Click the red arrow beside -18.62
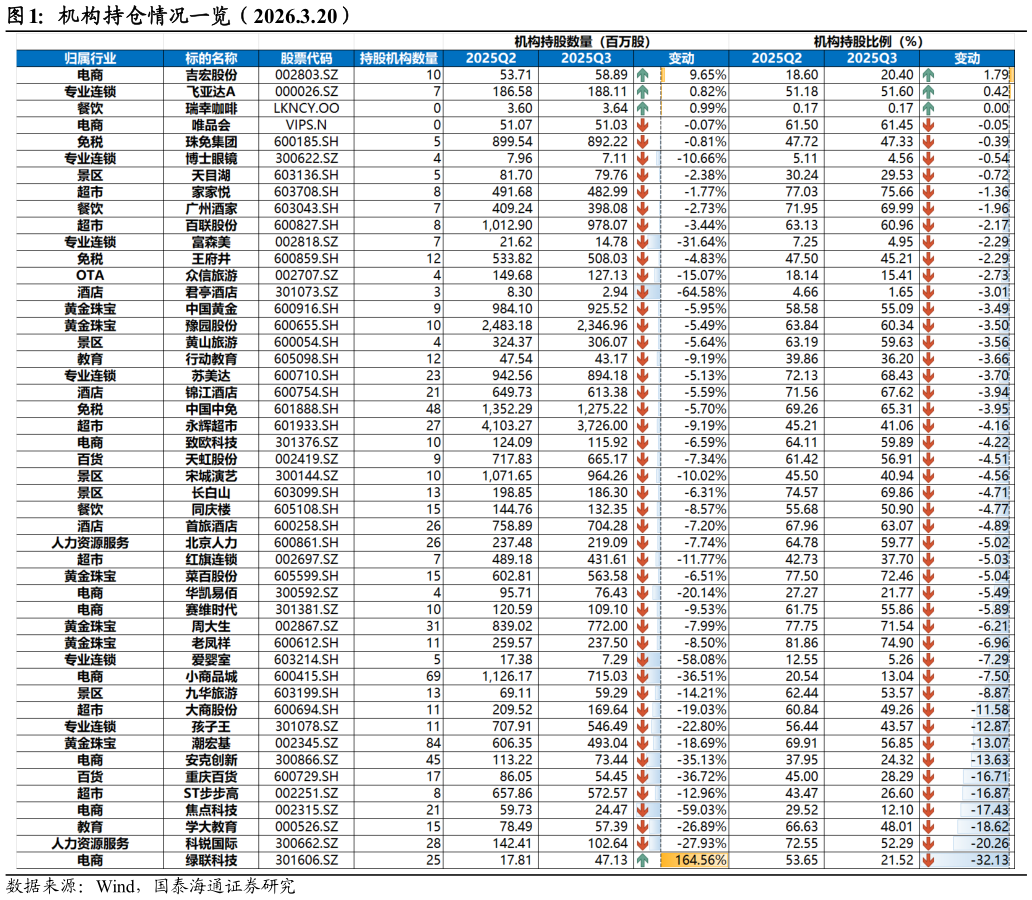Screen dimensions: 1032x900 [928, 827]
